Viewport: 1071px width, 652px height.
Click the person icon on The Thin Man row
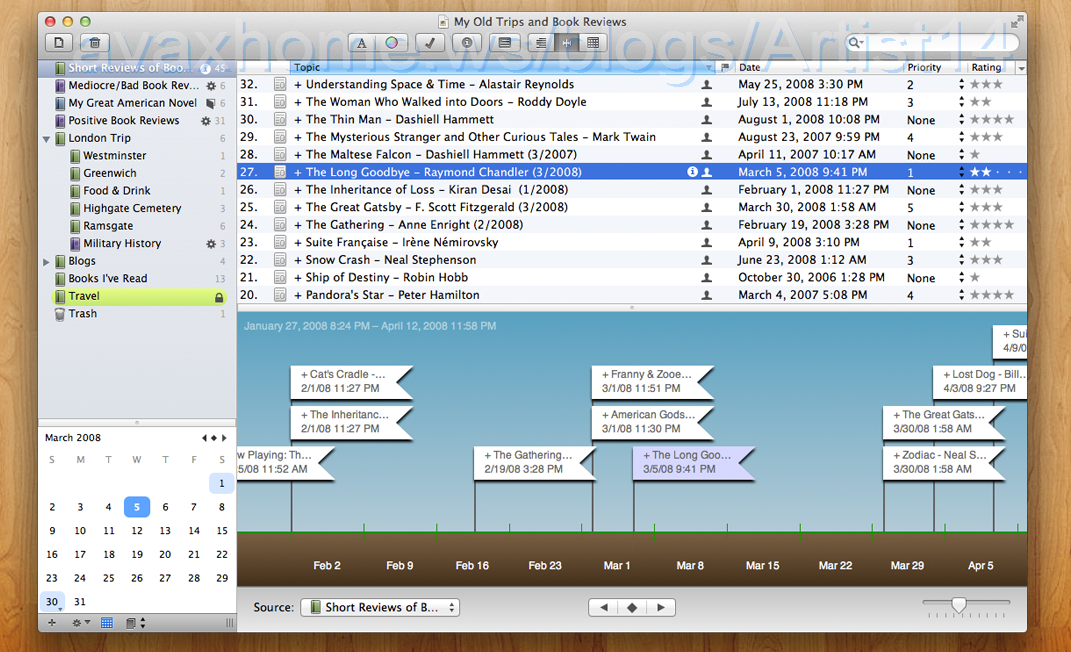tap(707, 119)
